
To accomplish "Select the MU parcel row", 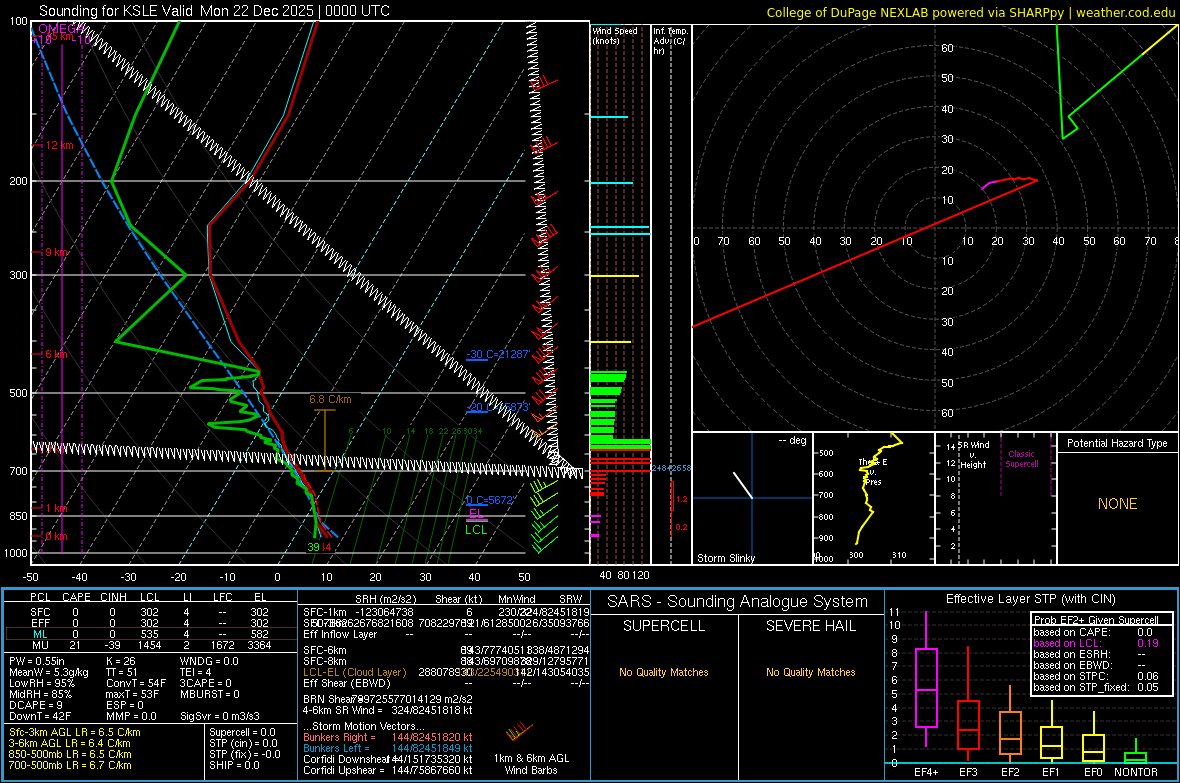I will point(151,645).
